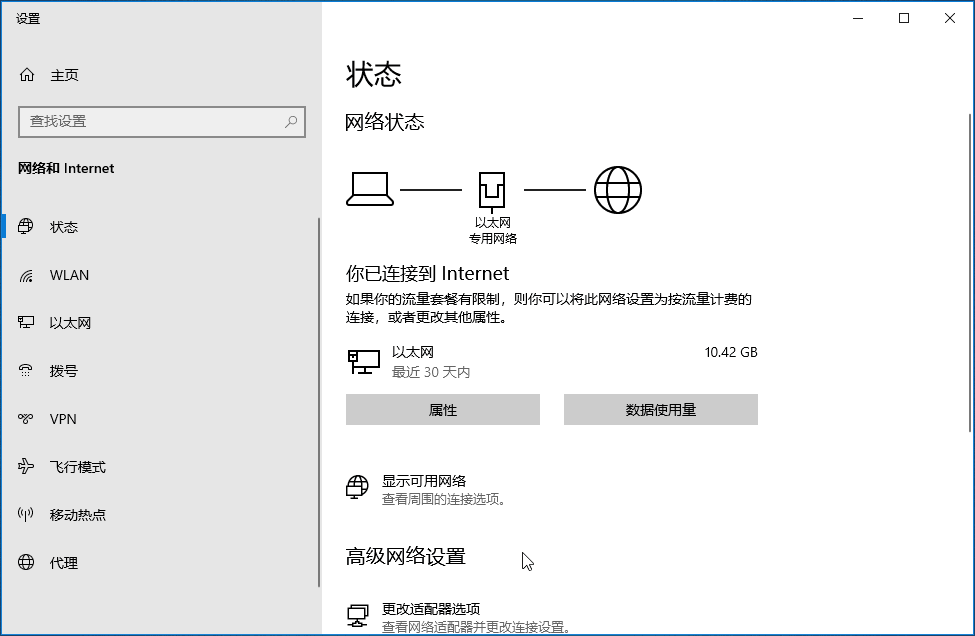Open 显示可用网络 to view nearby connections
Image resolution: width=975 pixels, height=636 pixels.
tap(427, 479)
